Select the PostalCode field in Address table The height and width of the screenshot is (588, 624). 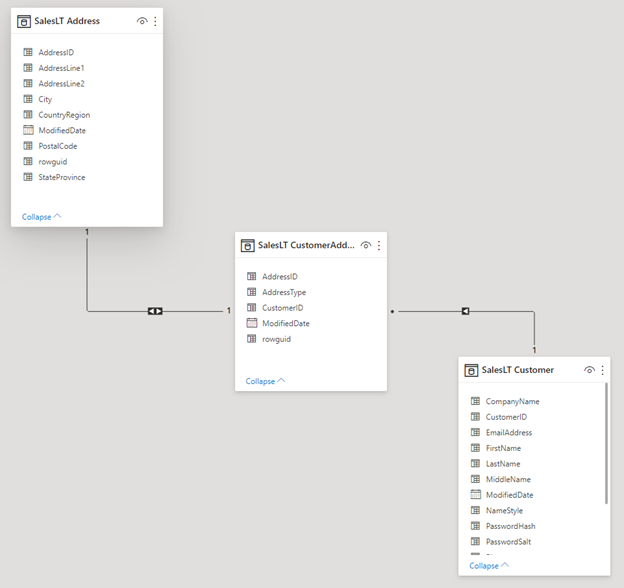coord(57,146)
